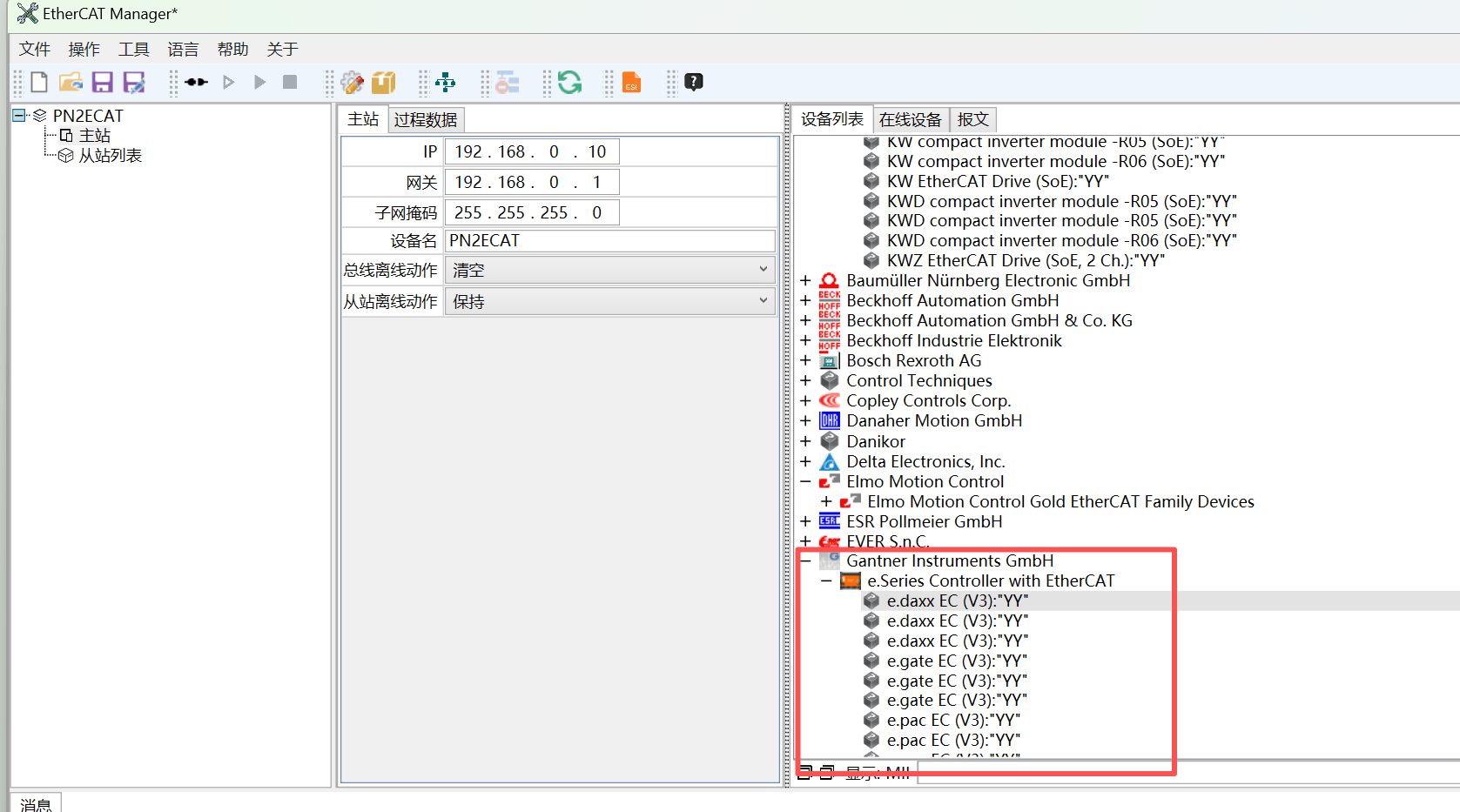
Task: Select Delta Electronics, Inc. vendor row
Action: tap(925, 461)
